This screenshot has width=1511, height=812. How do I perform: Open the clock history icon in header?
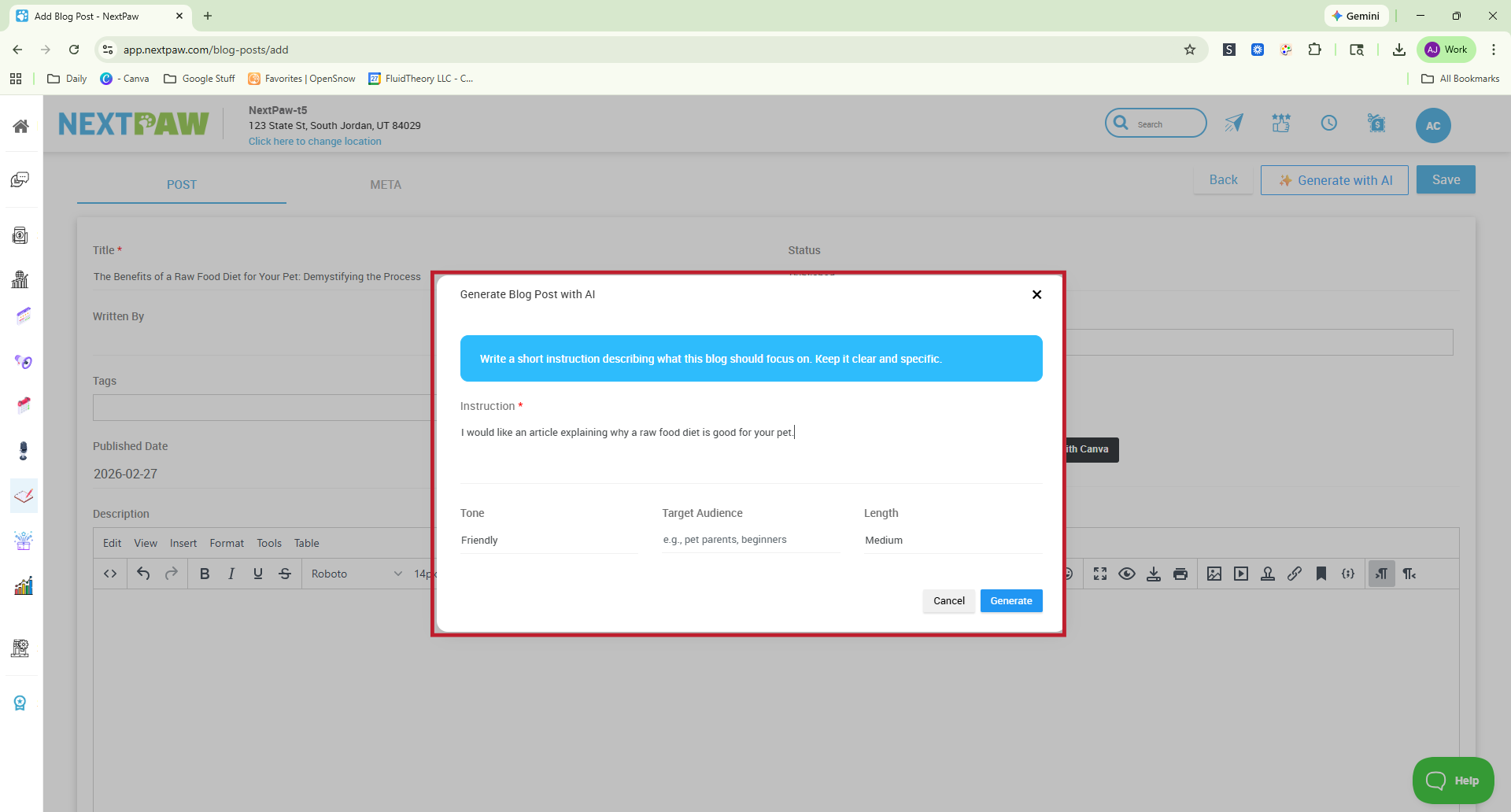[1329, 123]
